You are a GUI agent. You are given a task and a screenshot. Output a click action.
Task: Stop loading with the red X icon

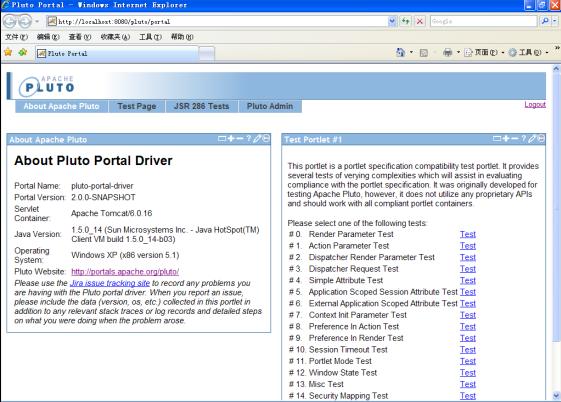420,21
